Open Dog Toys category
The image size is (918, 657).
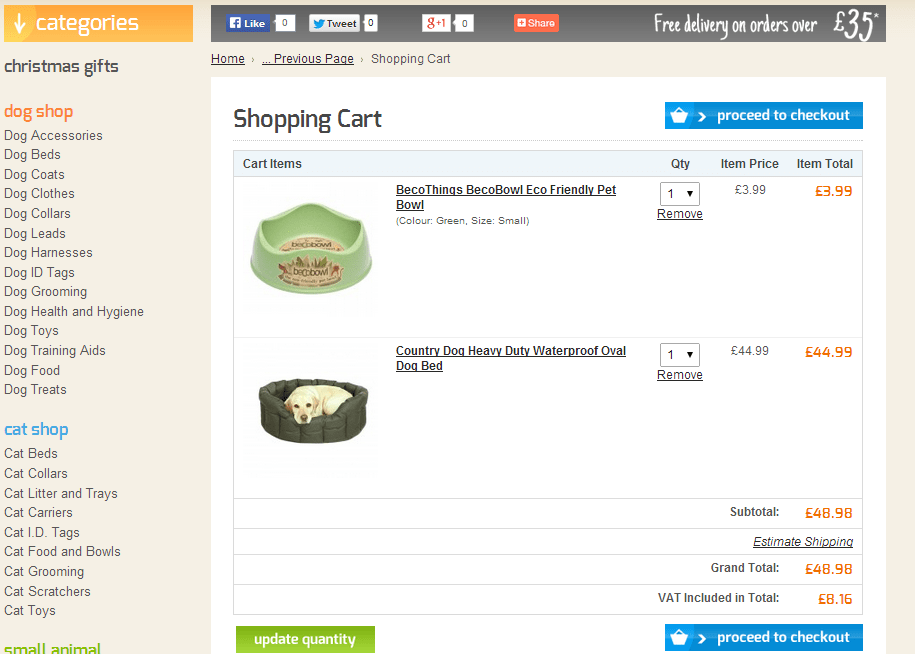tap(31, 331)
